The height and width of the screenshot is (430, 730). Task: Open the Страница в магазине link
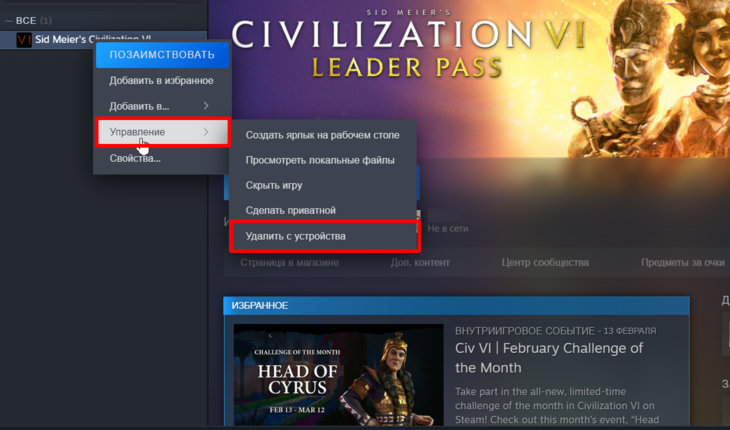[x=289, y=262]
